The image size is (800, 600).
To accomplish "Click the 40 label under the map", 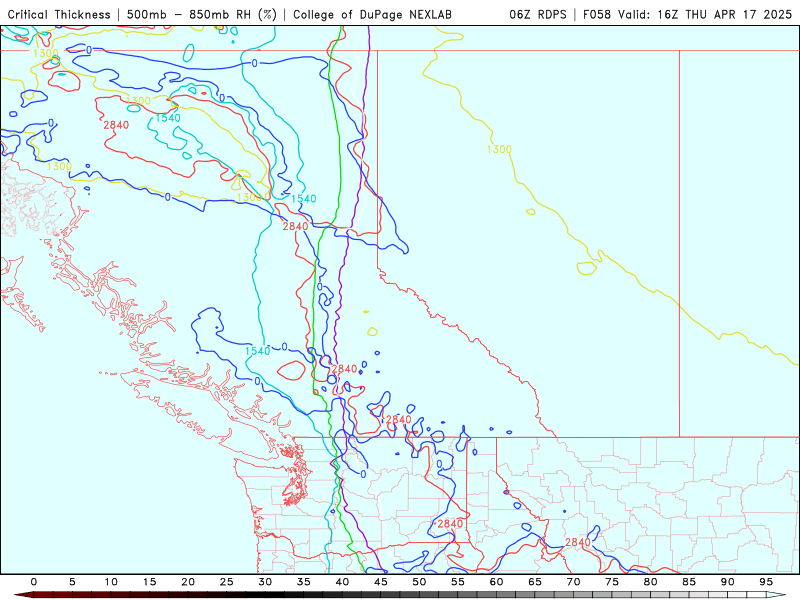I will [342, 582].
